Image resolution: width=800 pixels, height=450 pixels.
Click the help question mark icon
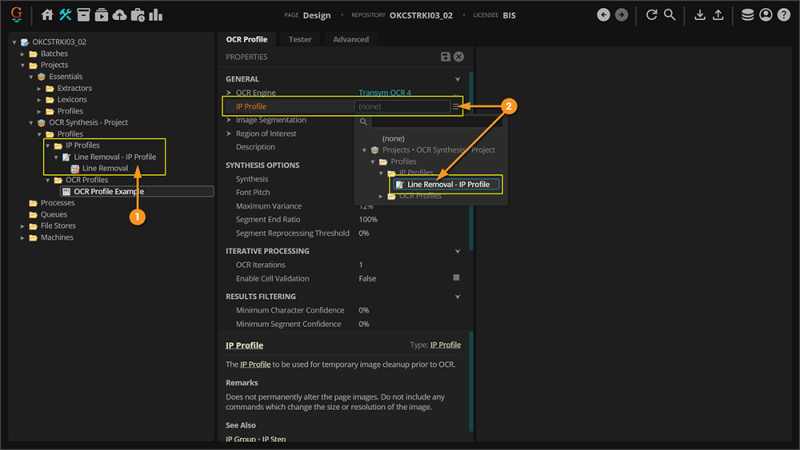[784, 15]
